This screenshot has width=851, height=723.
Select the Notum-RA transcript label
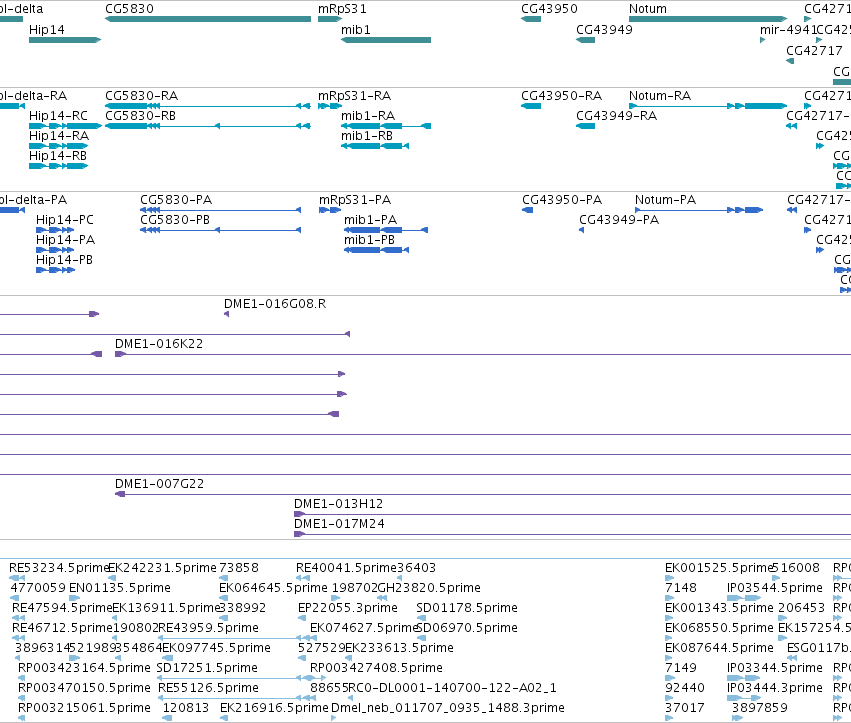(660, 96)
